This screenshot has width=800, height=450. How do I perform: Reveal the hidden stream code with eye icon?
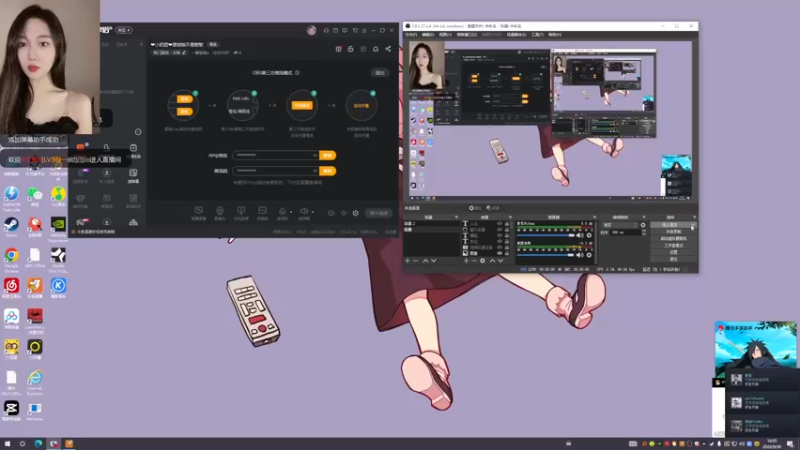(x=315, y=171)
